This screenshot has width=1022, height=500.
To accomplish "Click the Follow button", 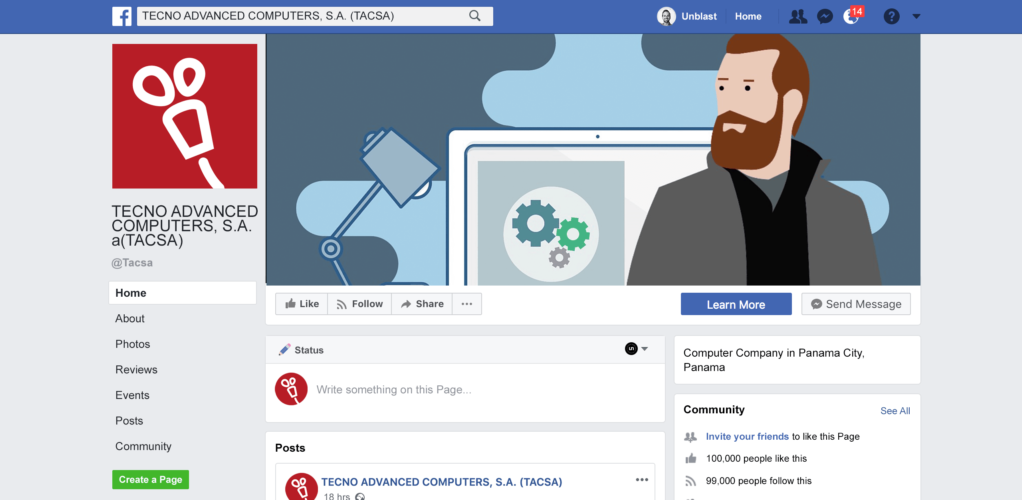I will pos(360,304).
